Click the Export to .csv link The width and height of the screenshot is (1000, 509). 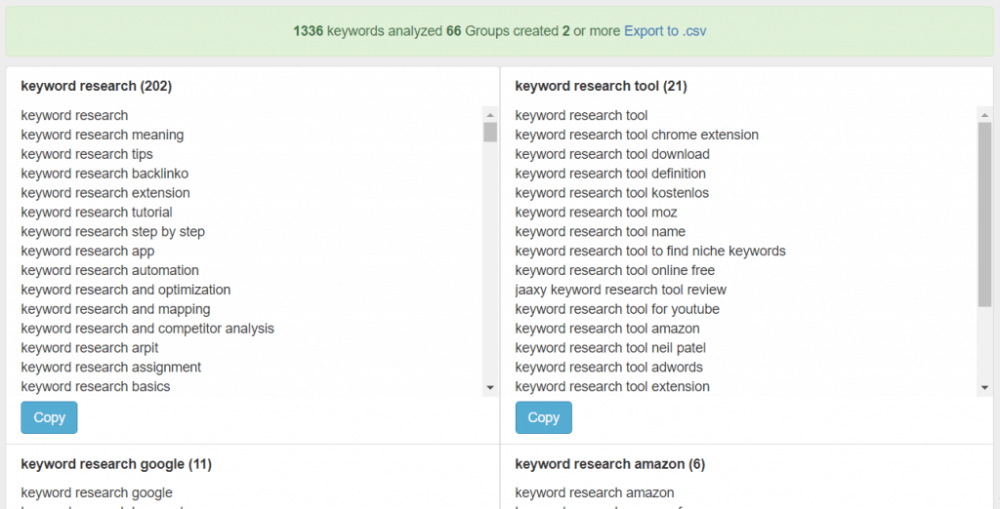[665, 31]
